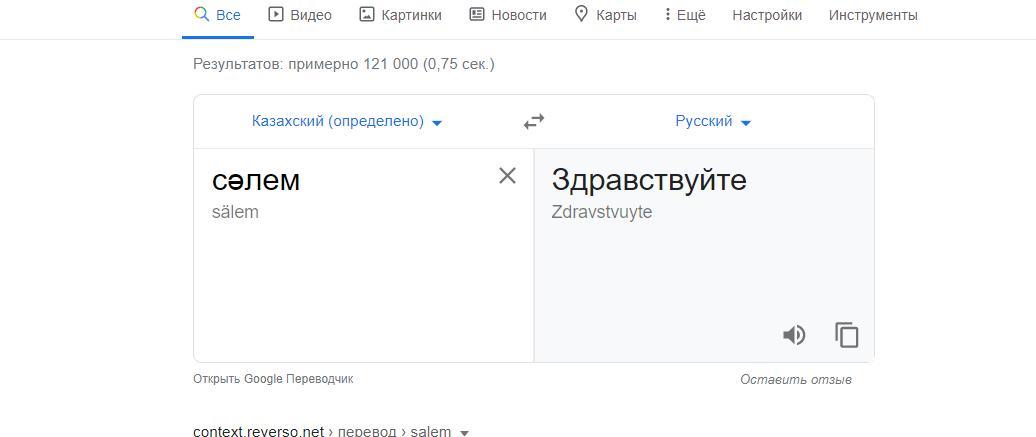
Task: Swap source and target languages
Action: pos(534,122)
